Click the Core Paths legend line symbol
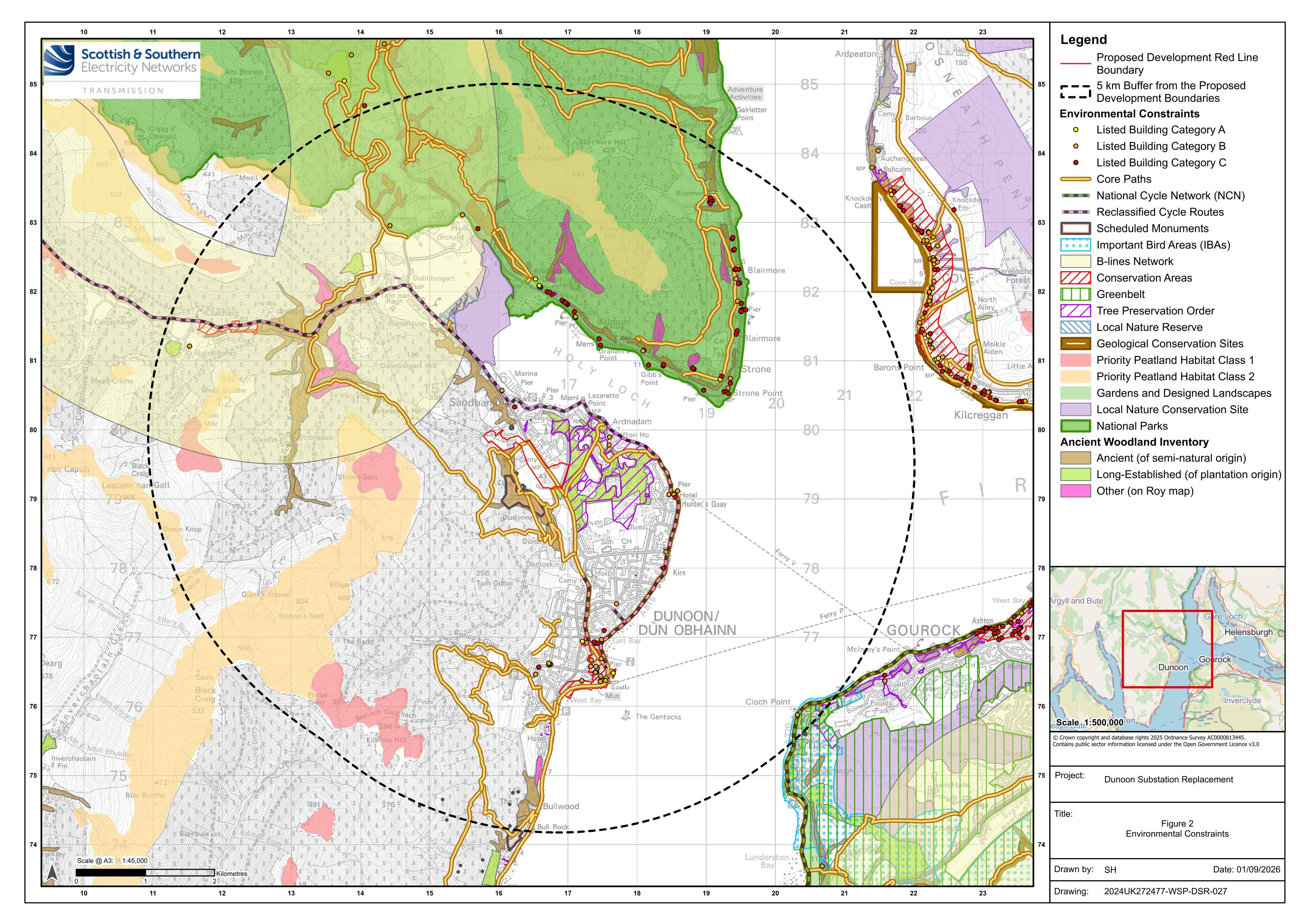 pyautogui.click(x=1075, y=179)
